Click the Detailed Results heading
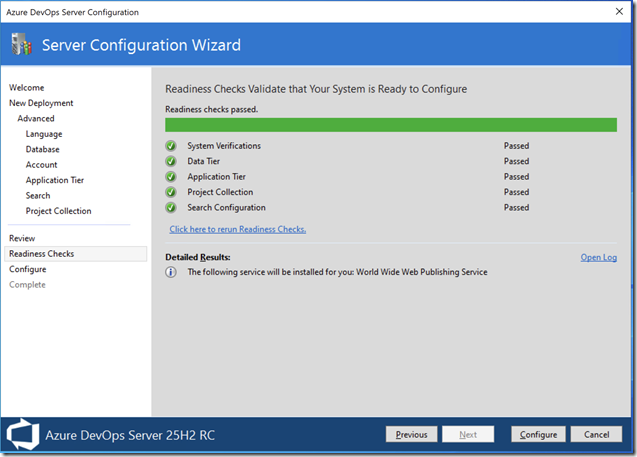 pos(198,258)
